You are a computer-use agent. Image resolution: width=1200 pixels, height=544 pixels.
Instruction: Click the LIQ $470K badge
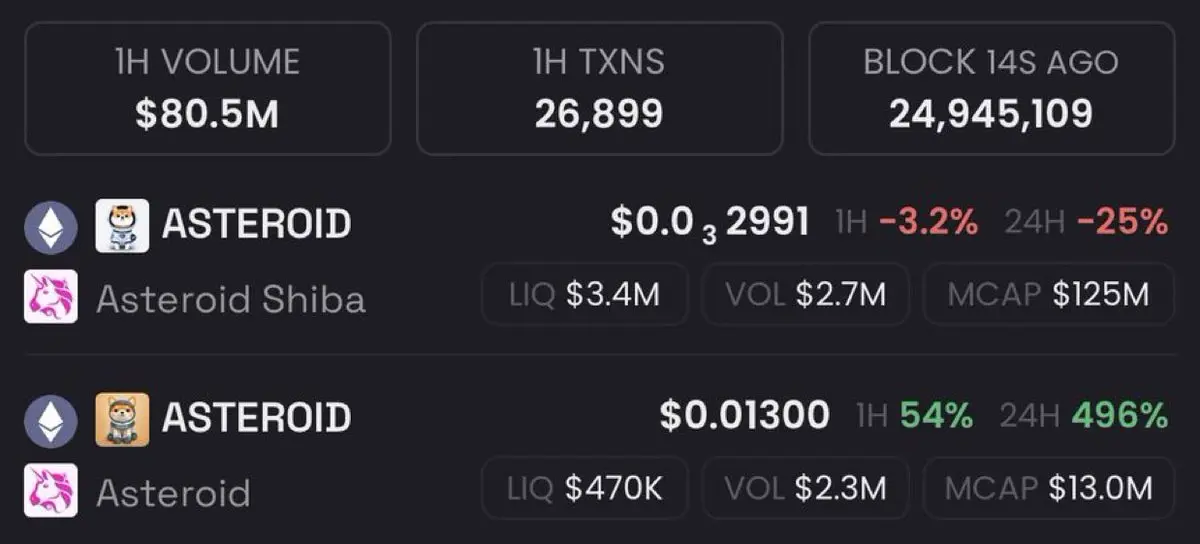click(585, 488)
